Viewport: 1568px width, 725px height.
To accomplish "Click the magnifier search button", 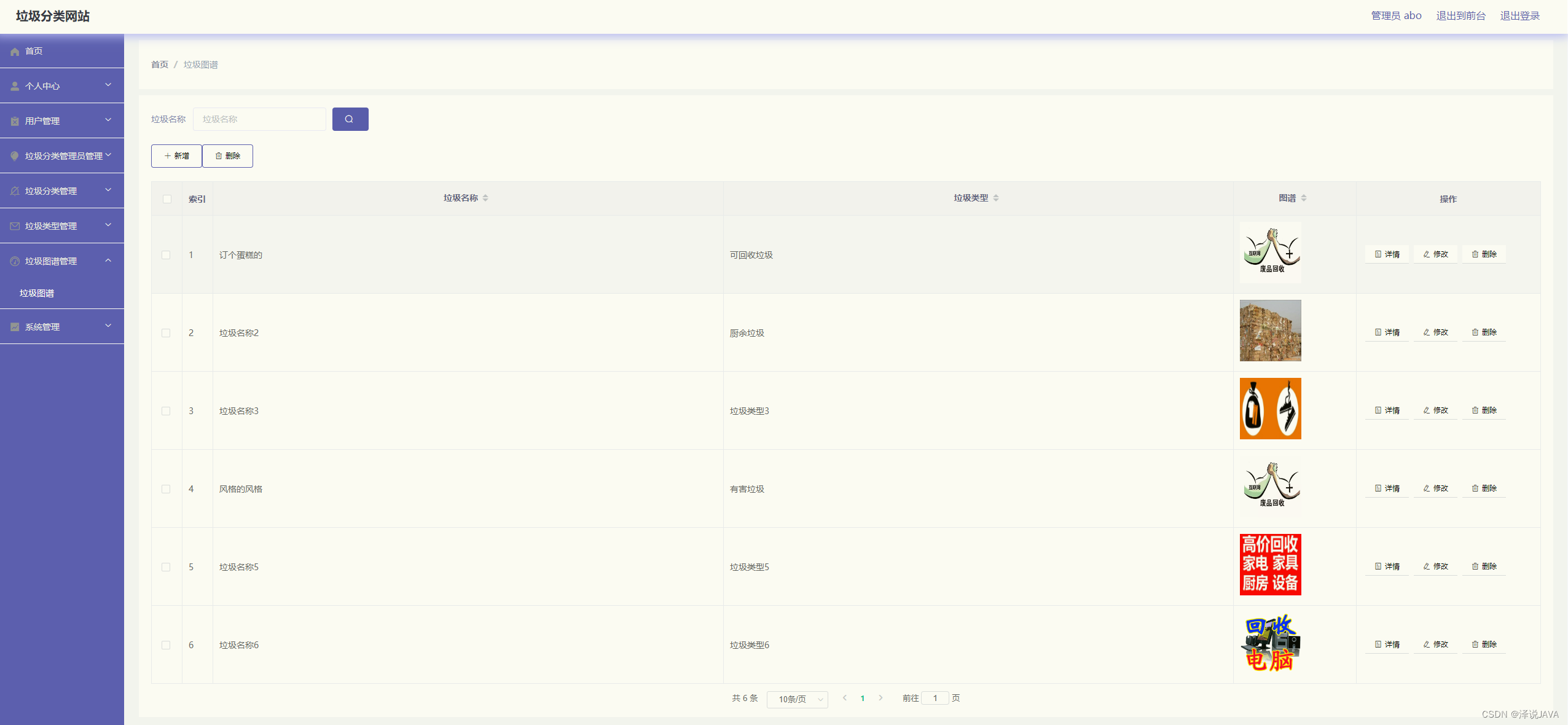I will point(350,119).
